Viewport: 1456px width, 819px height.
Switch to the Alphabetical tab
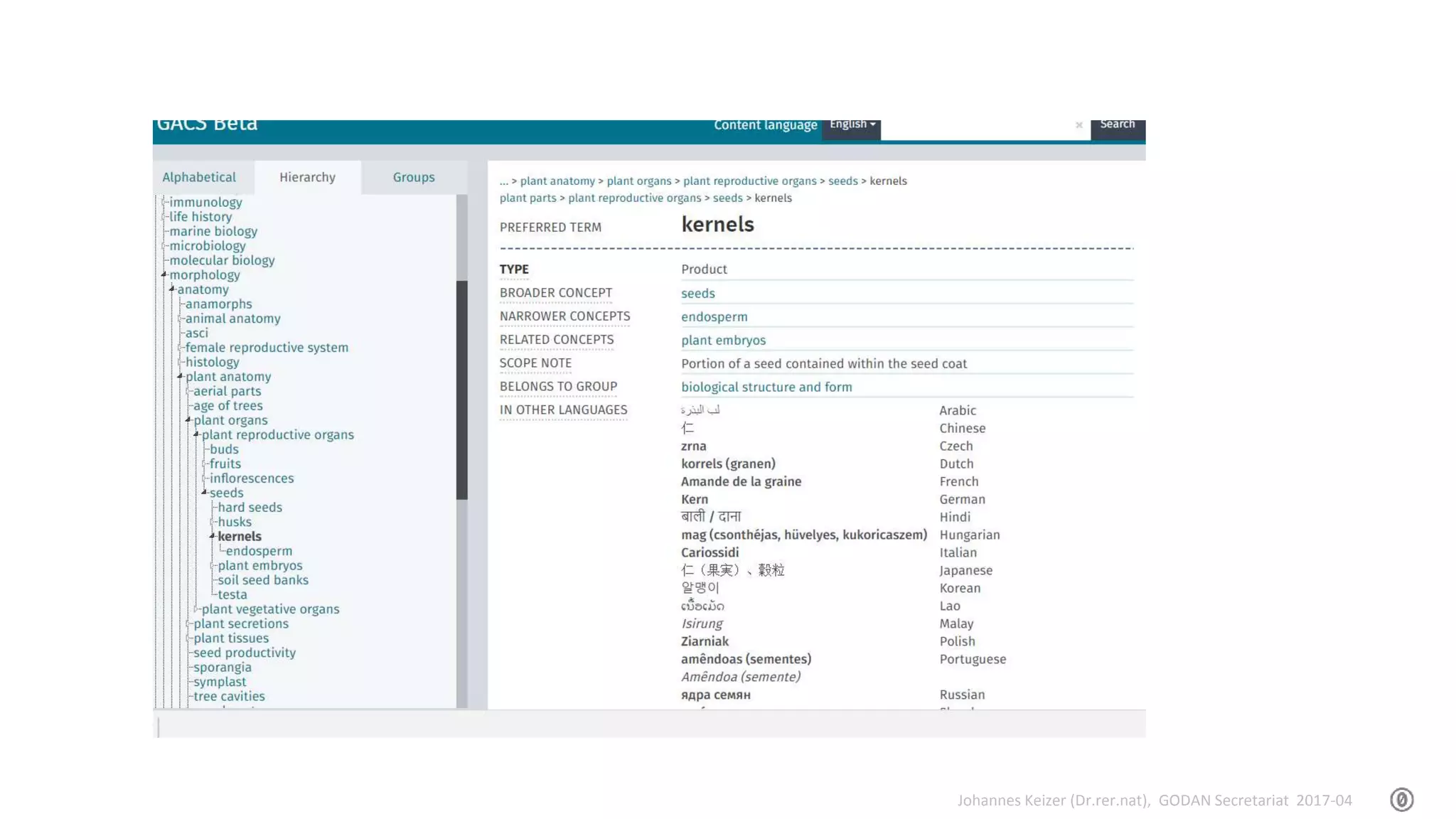pyautogui.click(x=199, y=177)
